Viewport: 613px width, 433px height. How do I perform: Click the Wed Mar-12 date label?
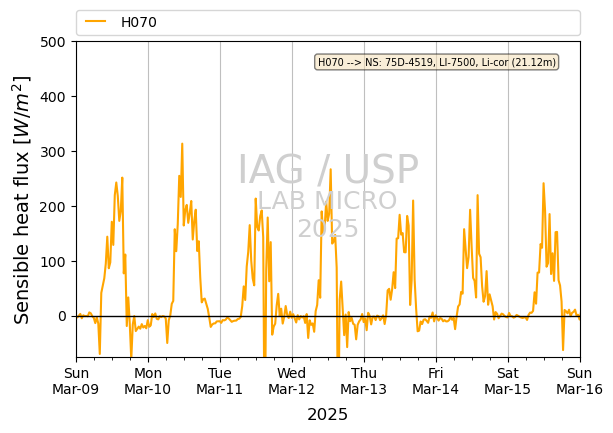click(292, 381)
